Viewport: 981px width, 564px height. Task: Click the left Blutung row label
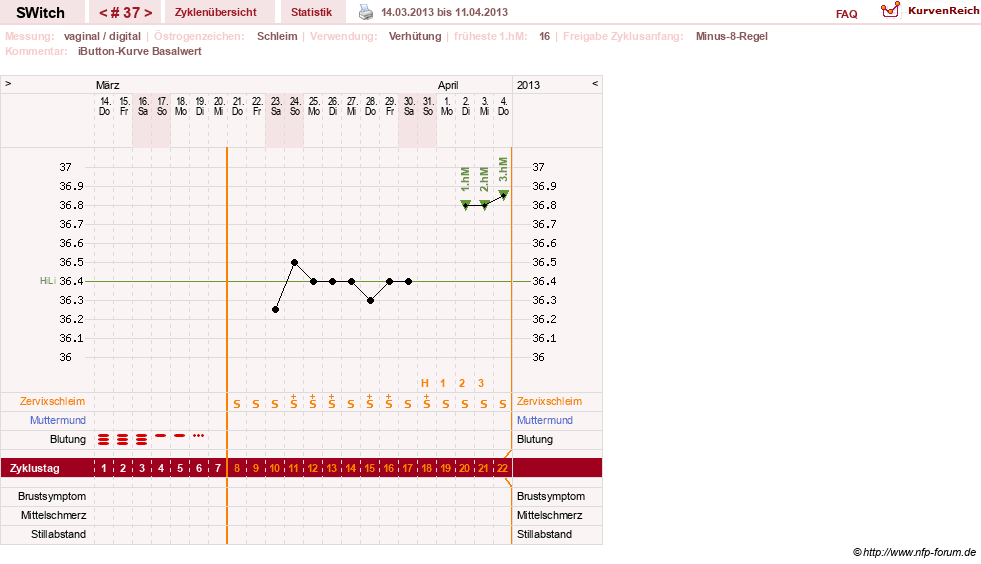click(x=68, y=439)
